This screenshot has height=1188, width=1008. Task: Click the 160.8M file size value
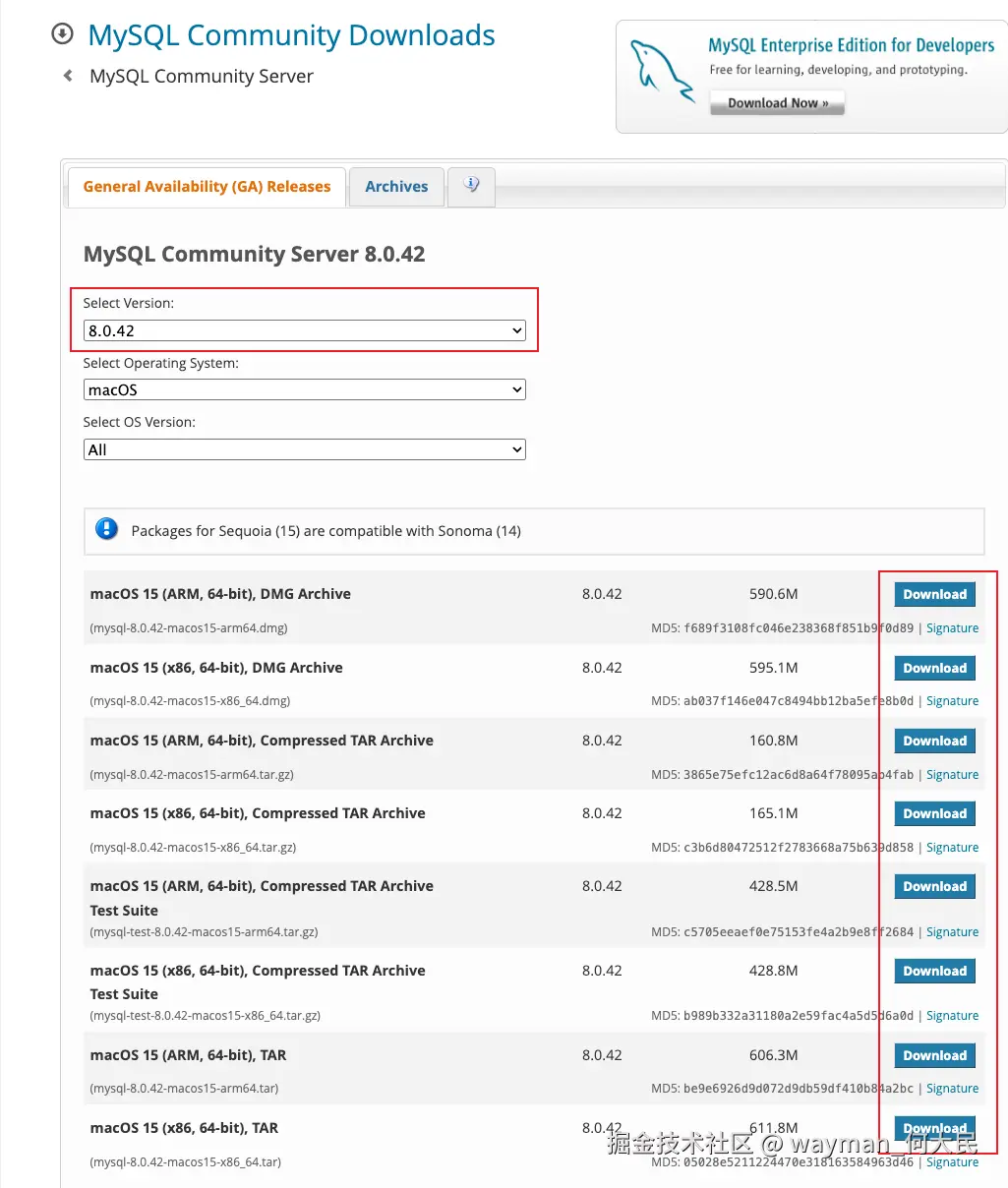point(773,741)
